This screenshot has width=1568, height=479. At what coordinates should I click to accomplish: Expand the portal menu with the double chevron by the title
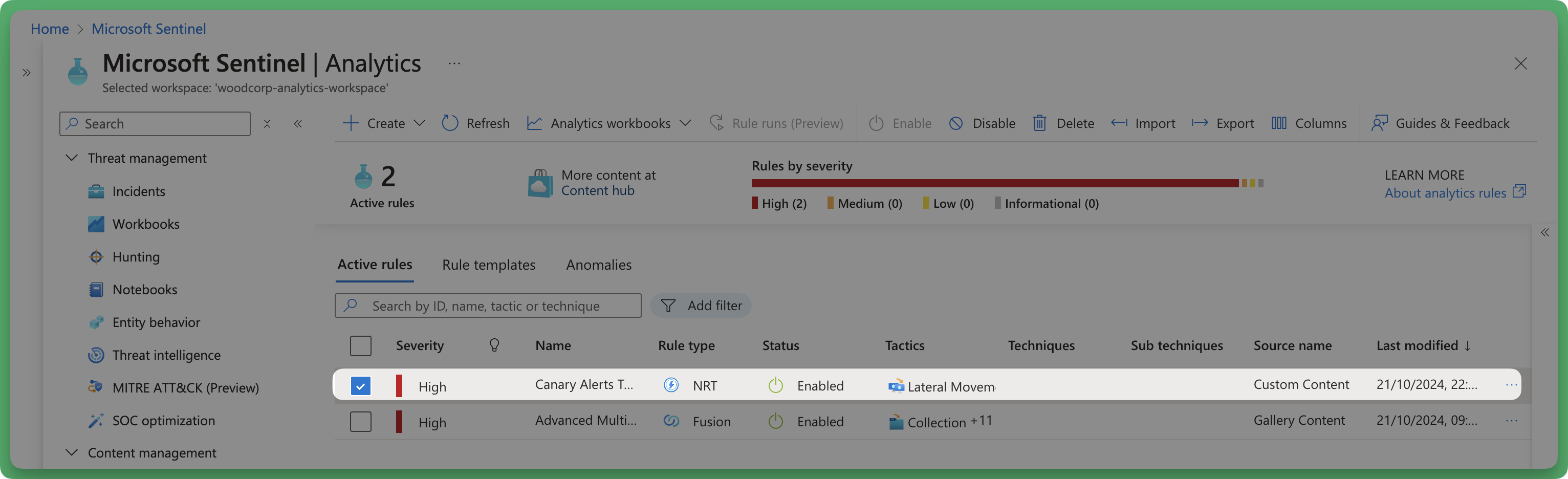(26, 73)
